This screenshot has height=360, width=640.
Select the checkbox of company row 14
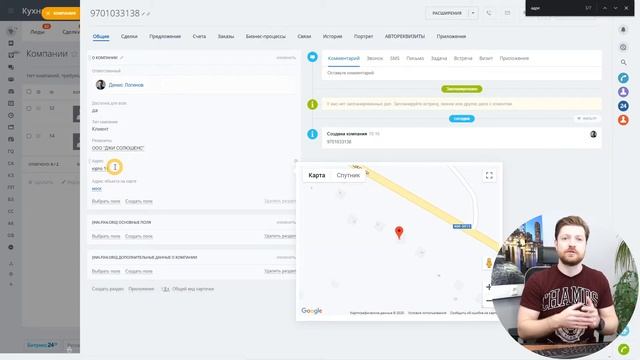(x=29, y=136)
